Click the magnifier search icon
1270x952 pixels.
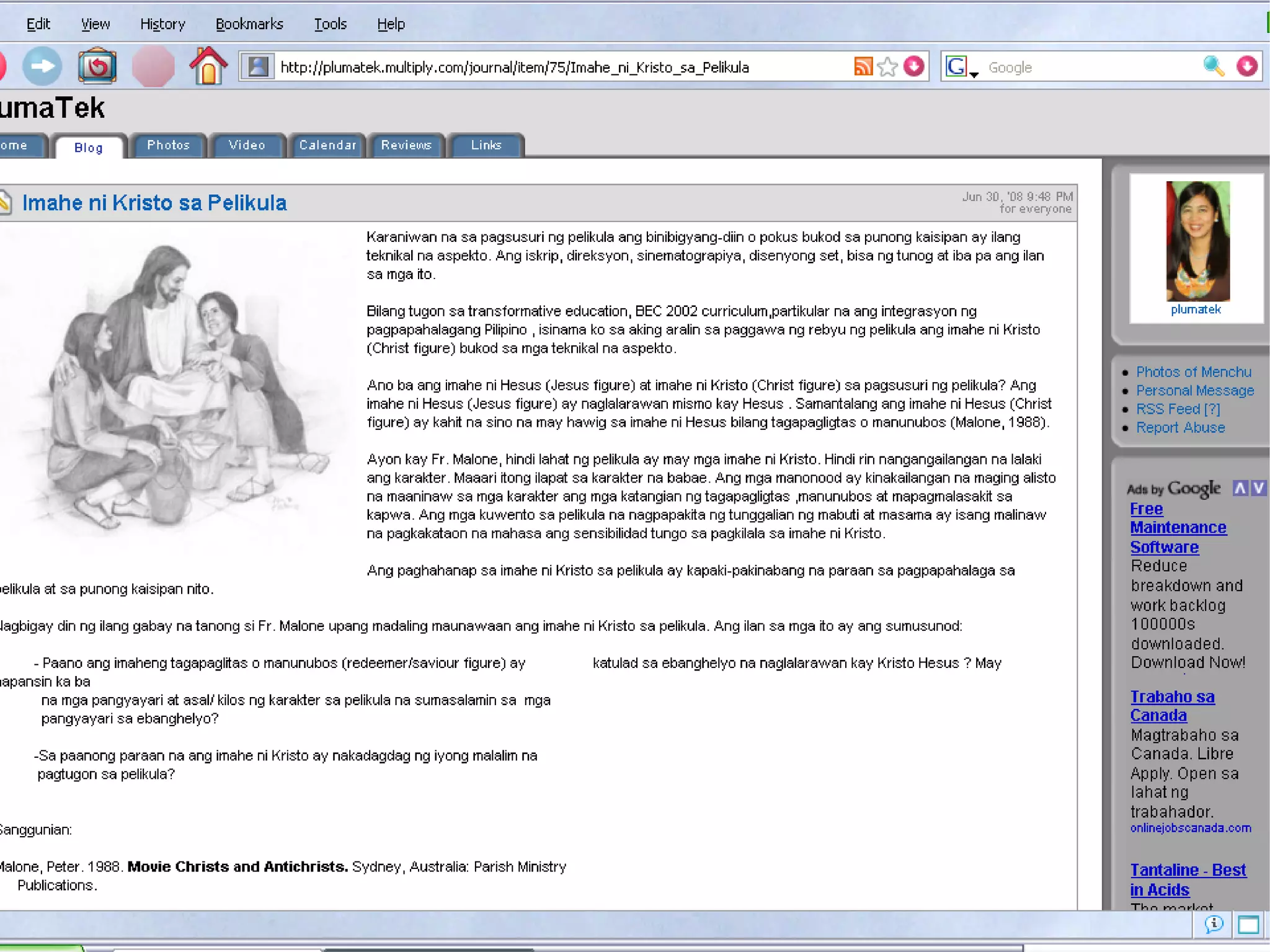coord(1214,66)
